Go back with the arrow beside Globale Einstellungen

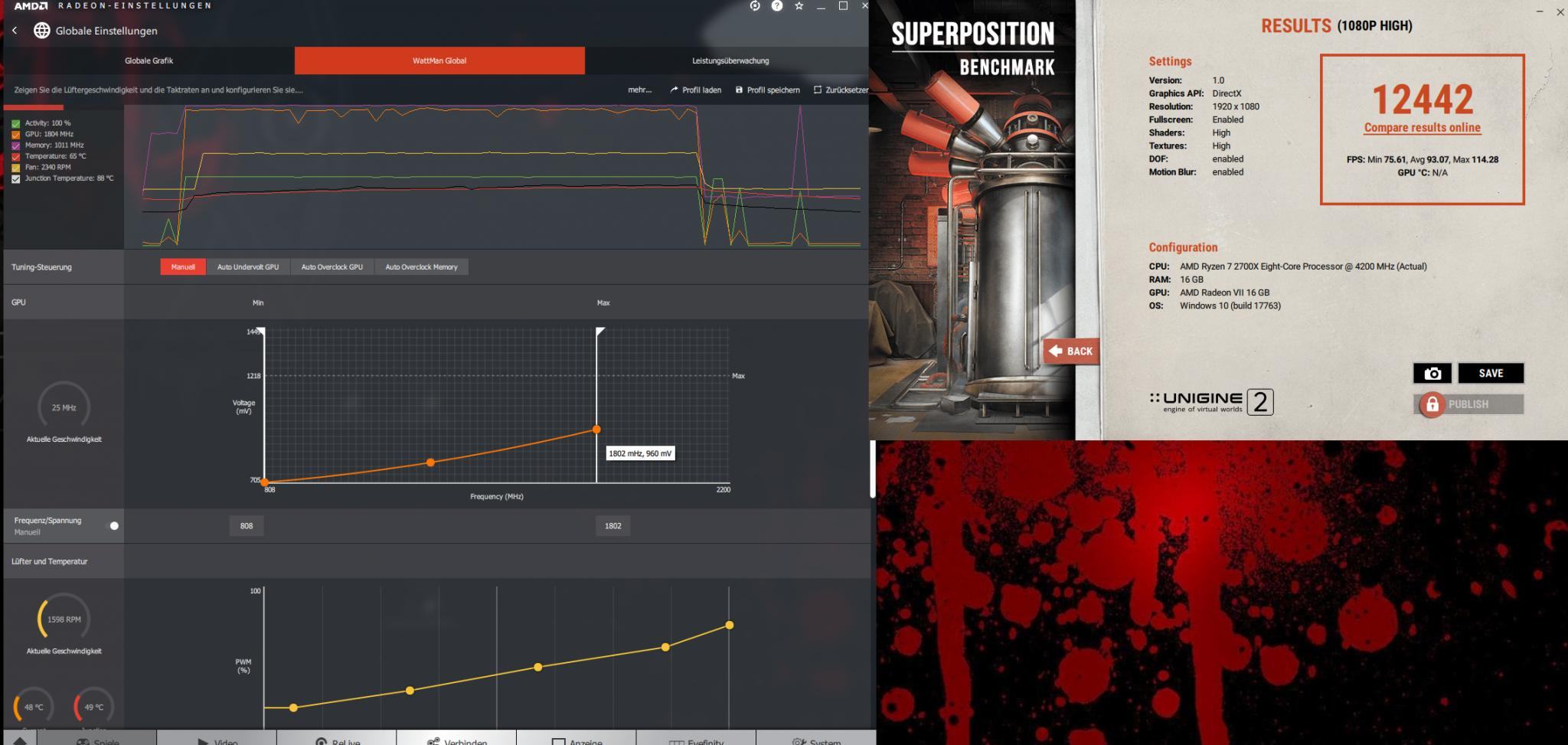click(15, 31)
